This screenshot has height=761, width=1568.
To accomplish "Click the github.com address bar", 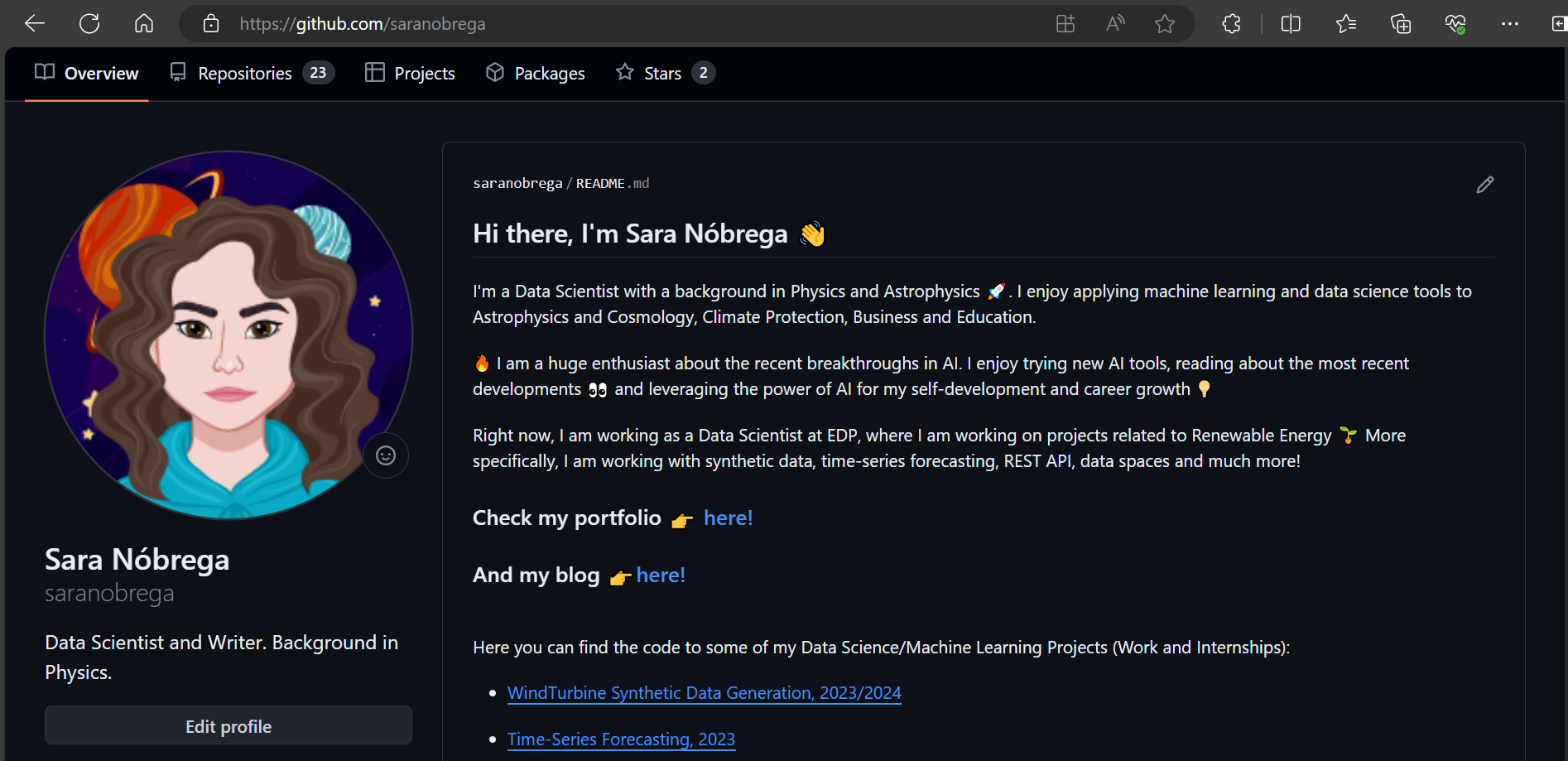I will pyautogui.click(x=580, y=24).
